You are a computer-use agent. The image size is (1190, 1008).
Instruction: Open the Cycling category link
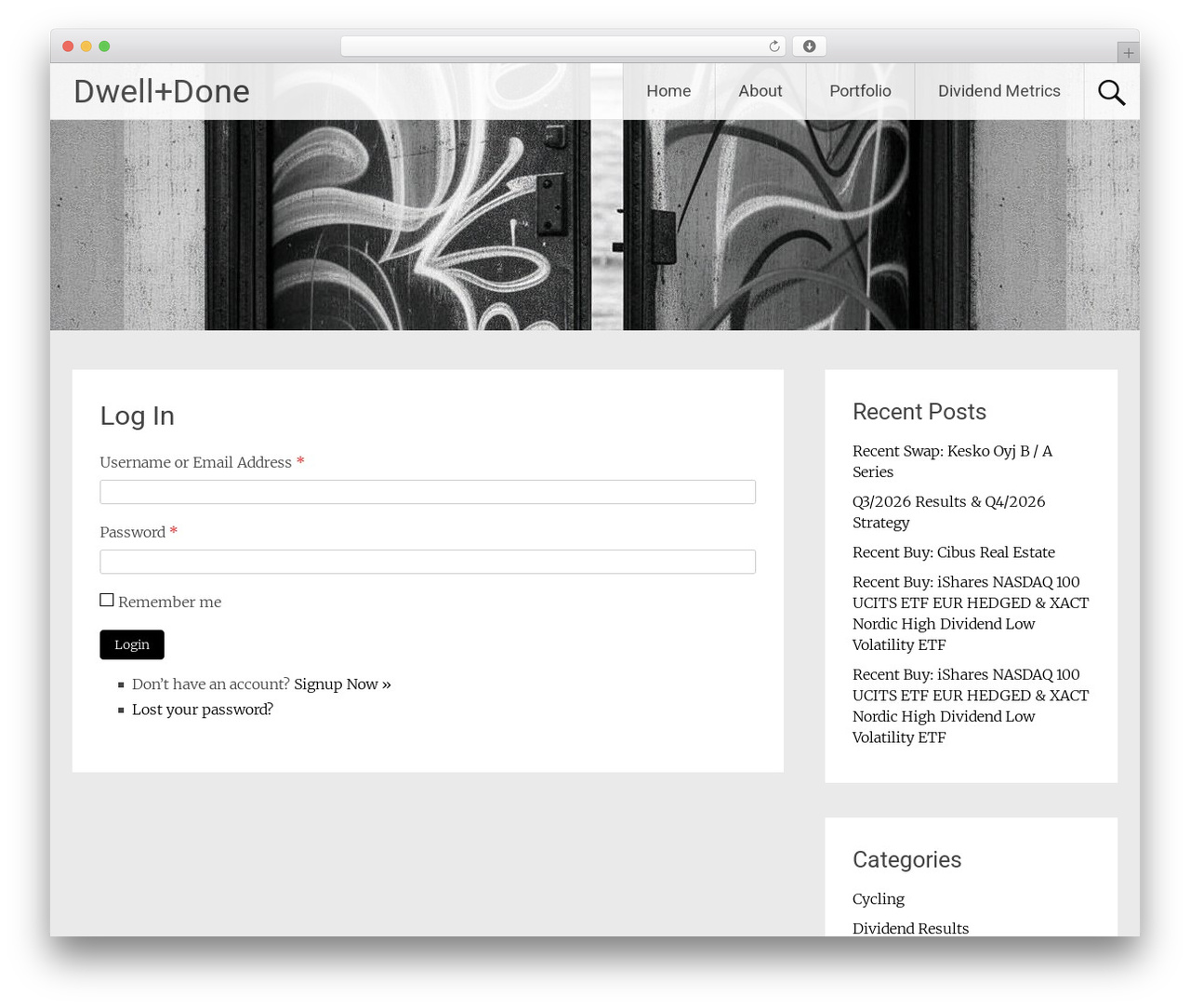[879, 899]
